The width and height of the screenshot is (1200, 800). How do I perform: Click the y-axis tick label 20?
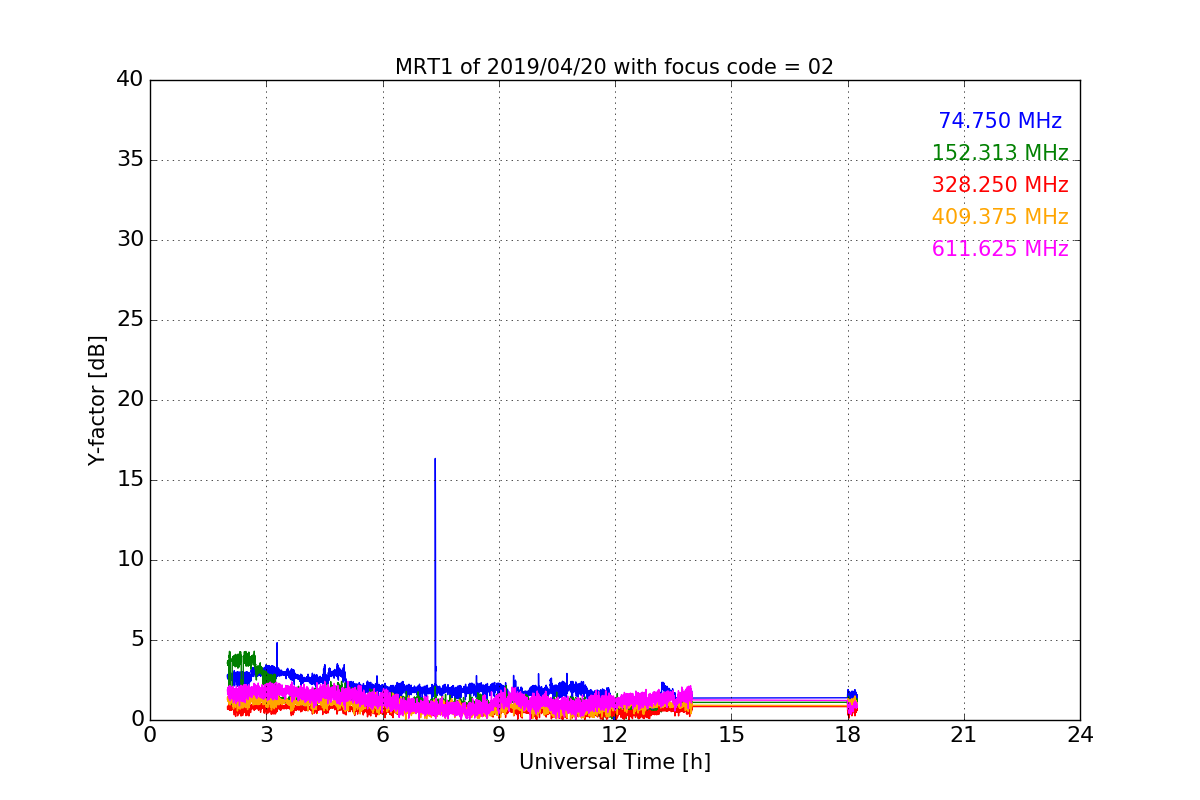tap(129, 400)
